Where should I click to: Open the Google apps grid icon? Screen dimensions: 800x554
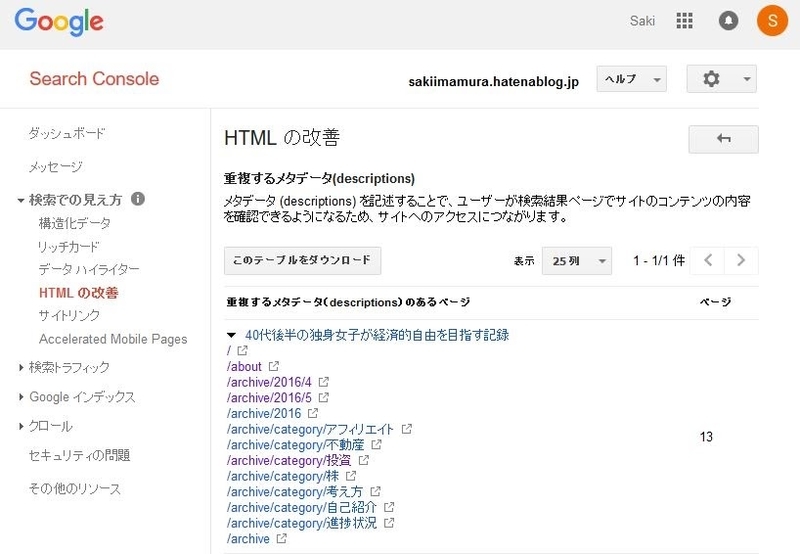[x=684, y=20]
